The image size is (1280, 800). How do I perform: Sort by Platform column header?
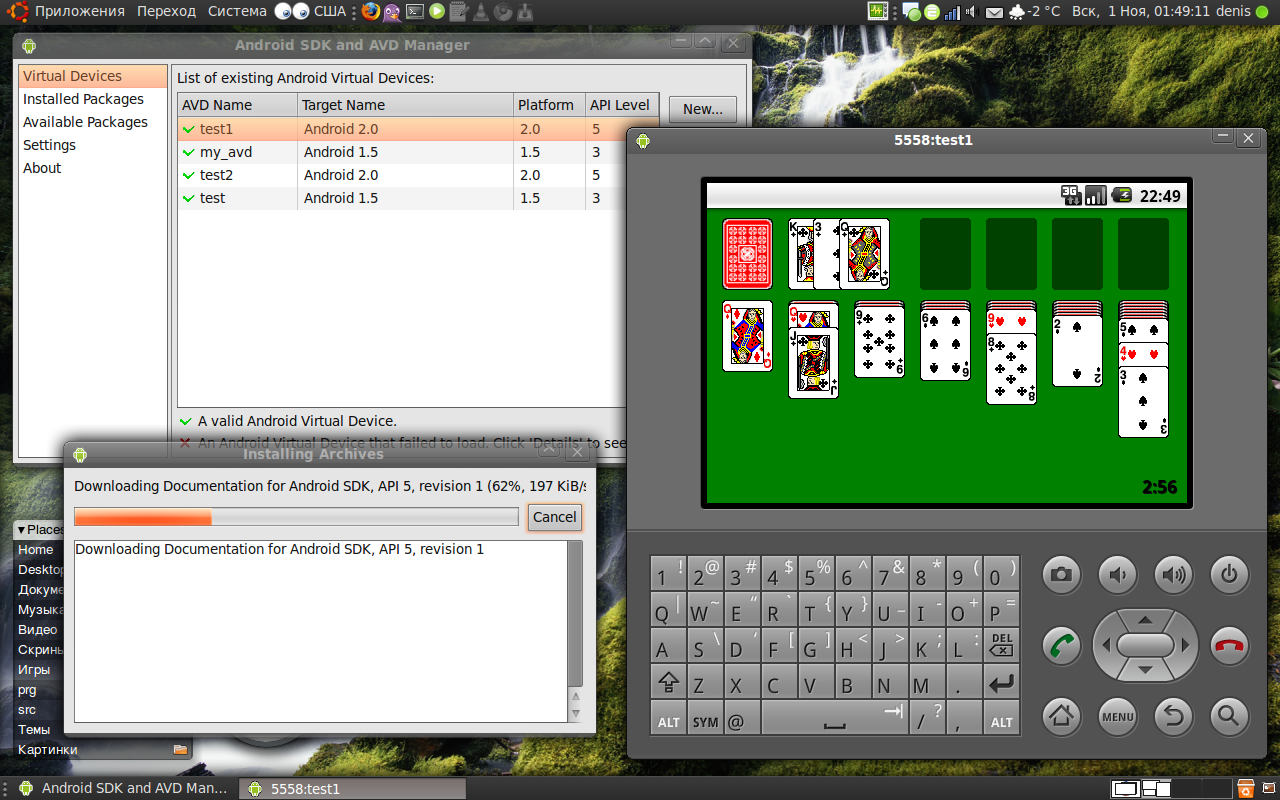click(549, 105)
